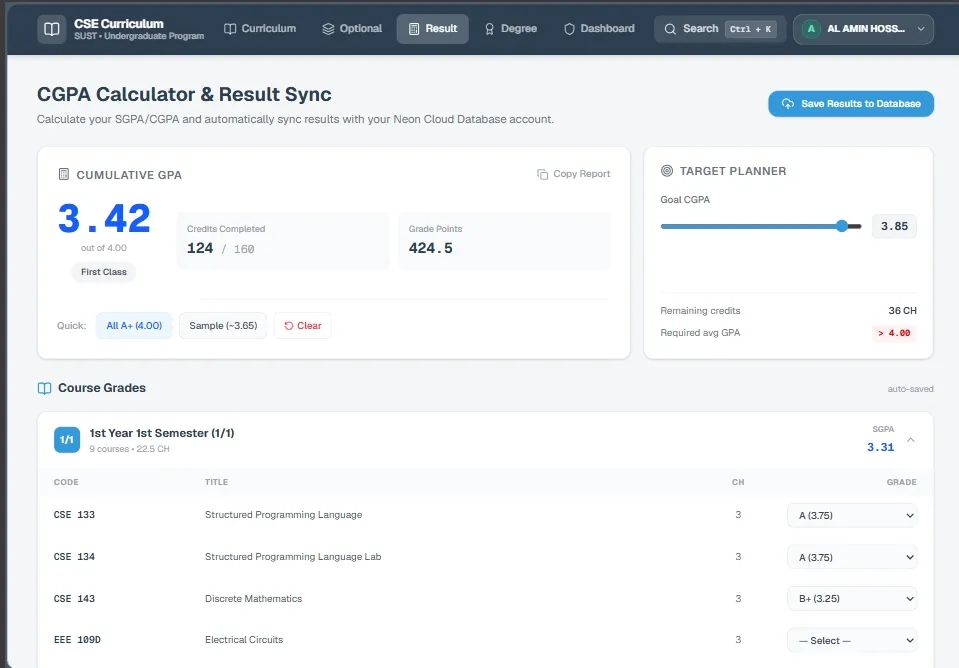Apply the All A+ (4.00) quick preset
This screenshot has height=668, width=959.
pyautogui.click(x=134, y=325)
